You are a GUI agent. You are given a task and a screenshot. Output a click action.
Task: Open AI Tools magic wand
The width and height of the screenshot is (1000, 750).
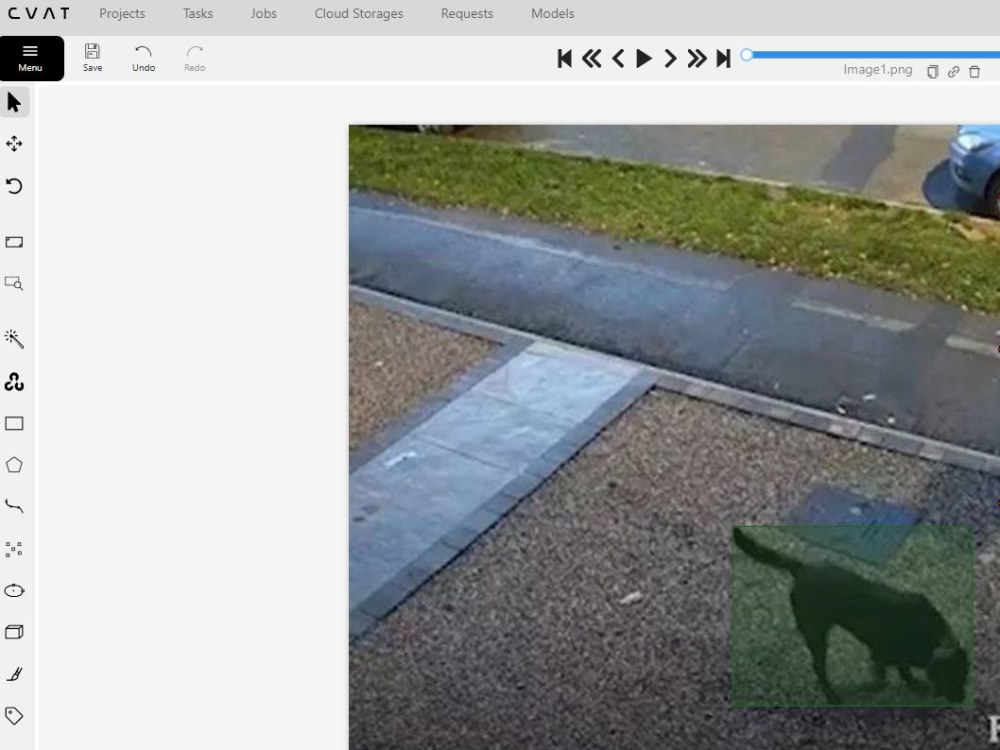point(14,339)
